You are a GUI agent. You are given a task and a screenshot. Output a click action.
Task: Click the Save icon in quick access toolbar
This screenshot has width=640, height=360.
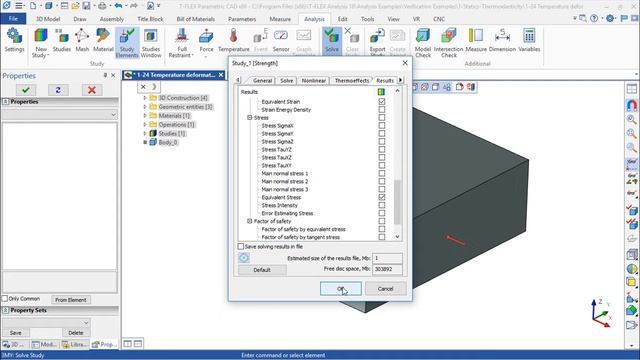[87, 6]
